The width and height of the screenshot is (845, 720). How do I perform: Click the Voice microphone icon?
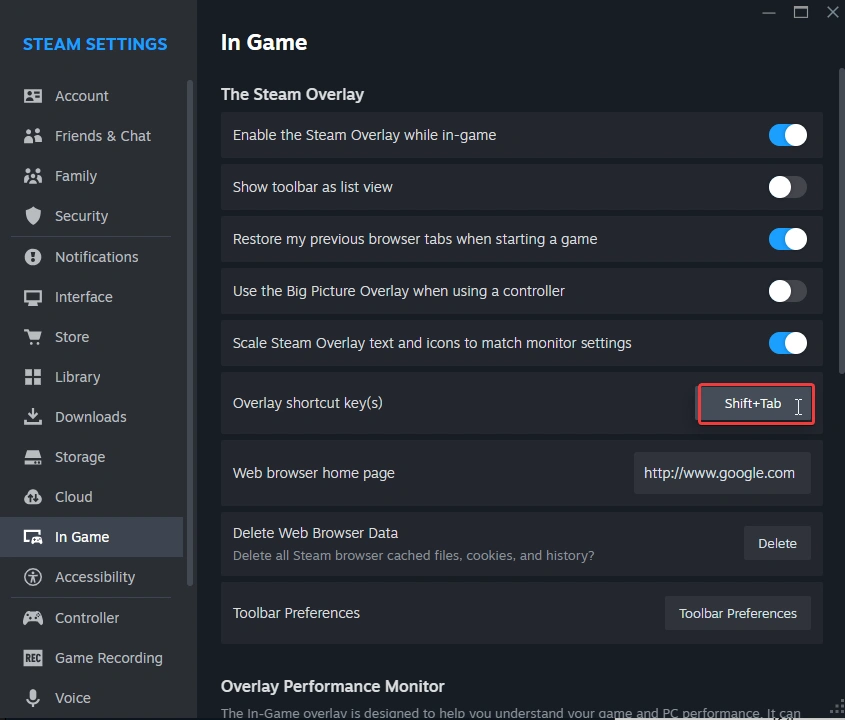pos(33,697)
